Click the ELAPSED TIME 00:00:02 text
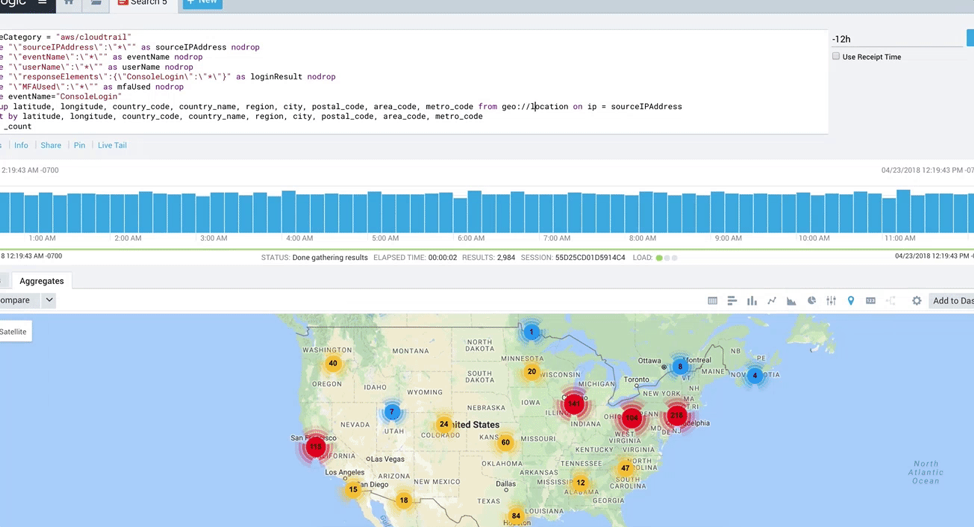 pos(415,257)
